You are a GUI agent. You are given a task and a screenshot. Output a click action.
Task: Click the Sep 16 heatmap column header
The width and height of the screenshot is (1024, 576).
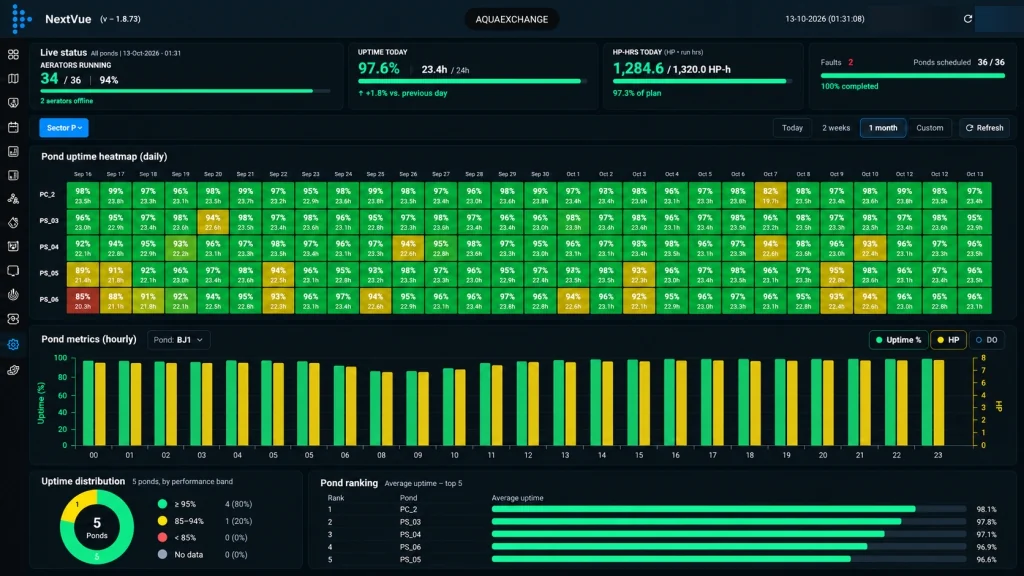point(83,174)
